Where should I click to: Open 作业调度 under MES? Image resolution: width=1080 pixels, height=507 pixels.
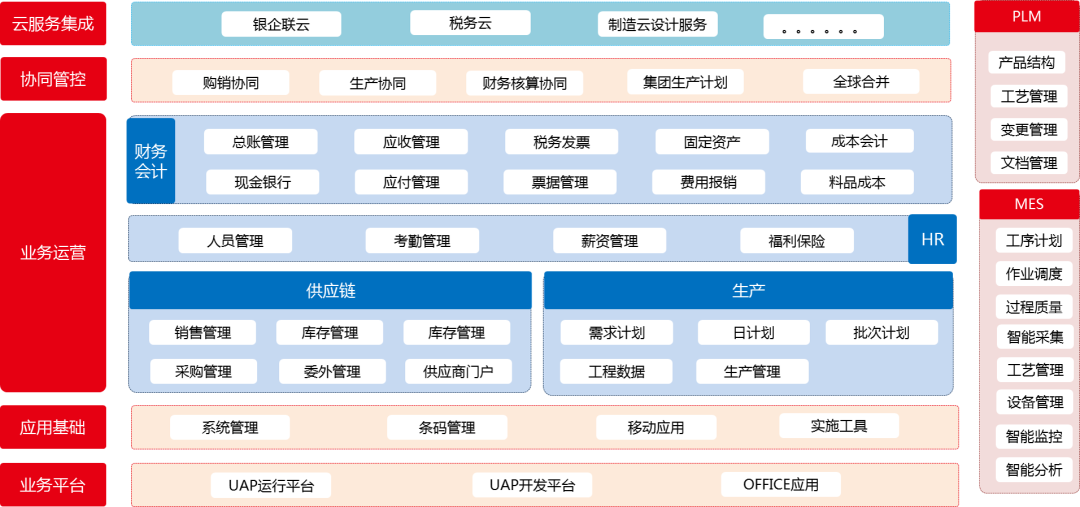1034,273
